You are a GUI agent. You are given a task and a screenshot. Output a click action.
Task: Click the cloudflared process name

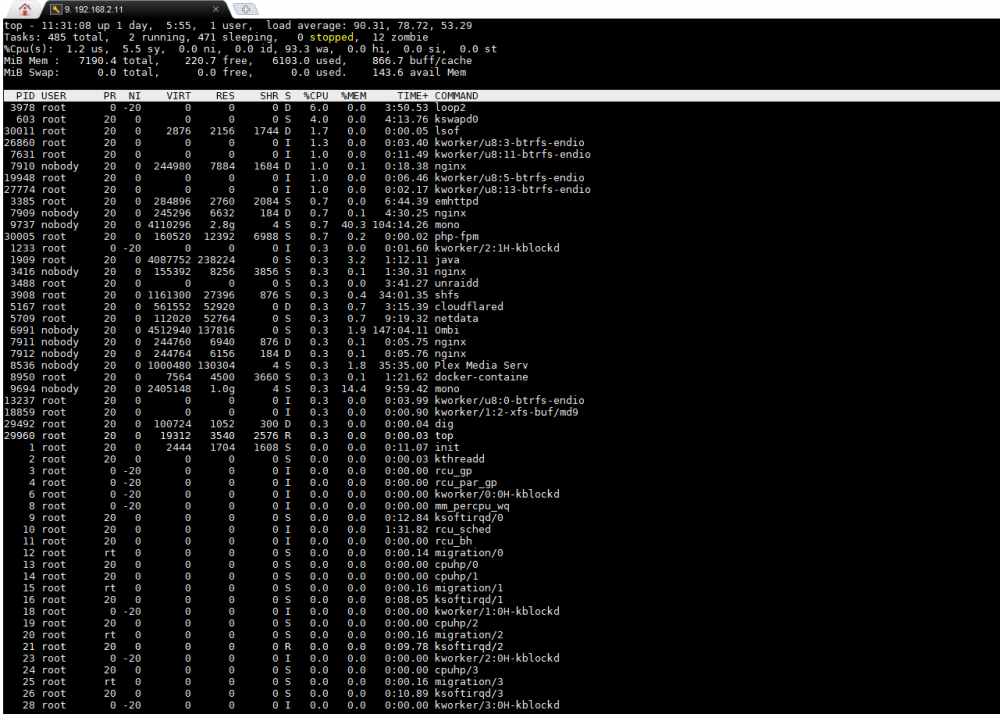469,307
